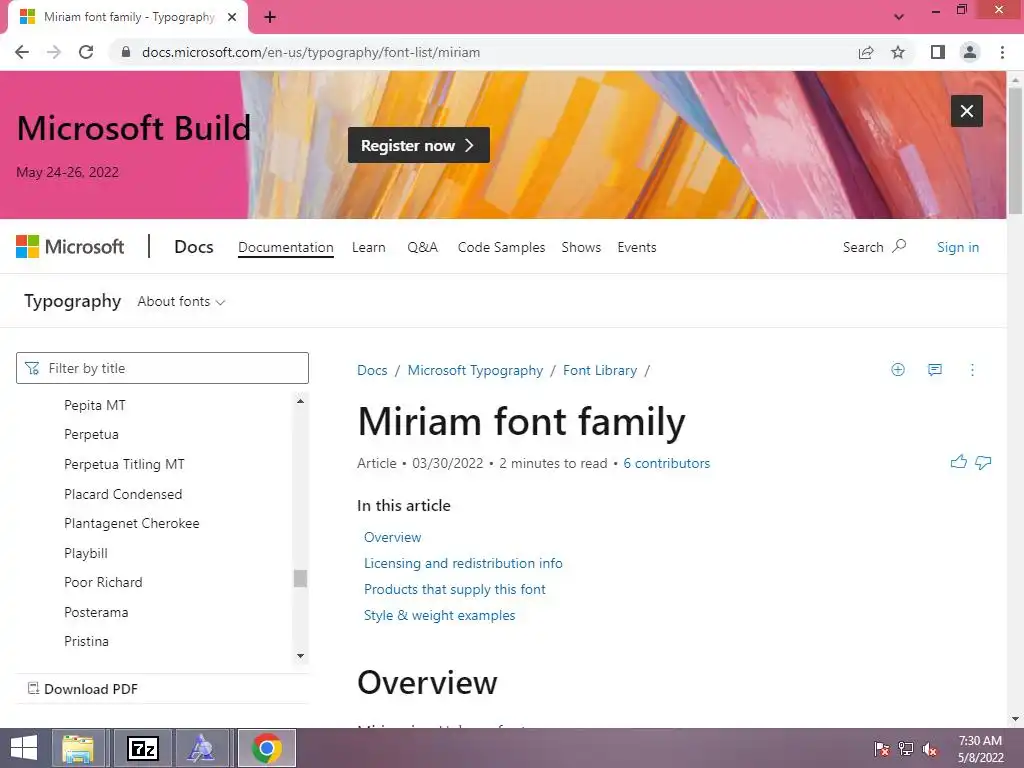
Task: Reload the current page
Action: pyautogui.click(x=86, y=52)
